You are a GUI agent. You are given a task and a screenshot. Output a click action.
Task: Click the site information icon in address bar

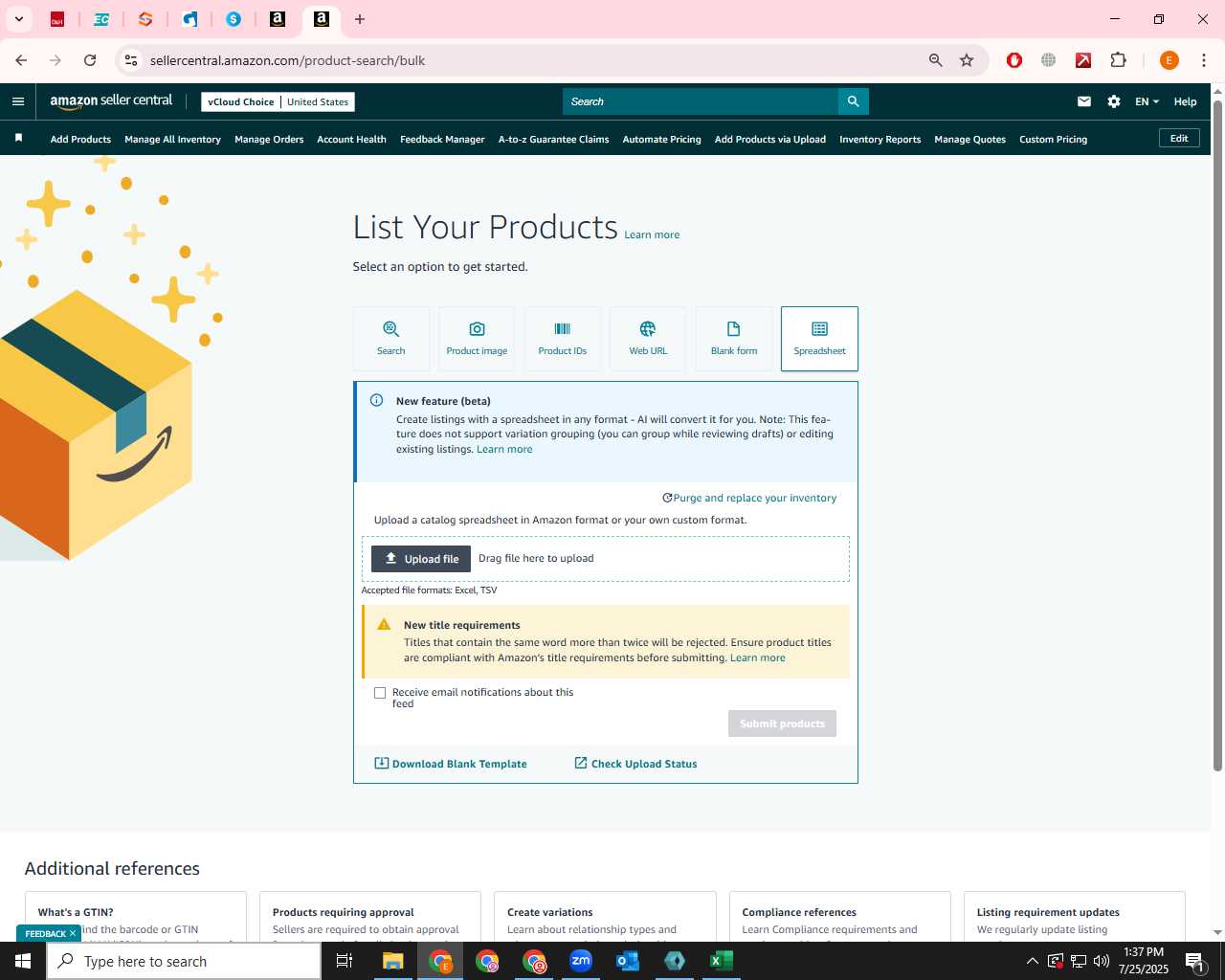(x=131, y=60)
